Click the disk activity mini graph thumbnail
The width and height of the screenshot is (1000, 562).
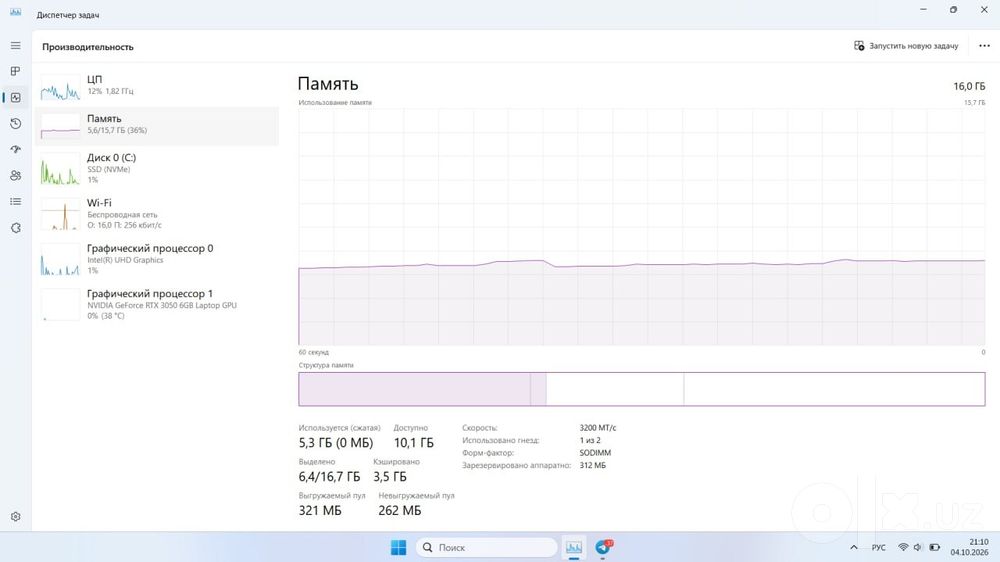[x=60, y=169]
